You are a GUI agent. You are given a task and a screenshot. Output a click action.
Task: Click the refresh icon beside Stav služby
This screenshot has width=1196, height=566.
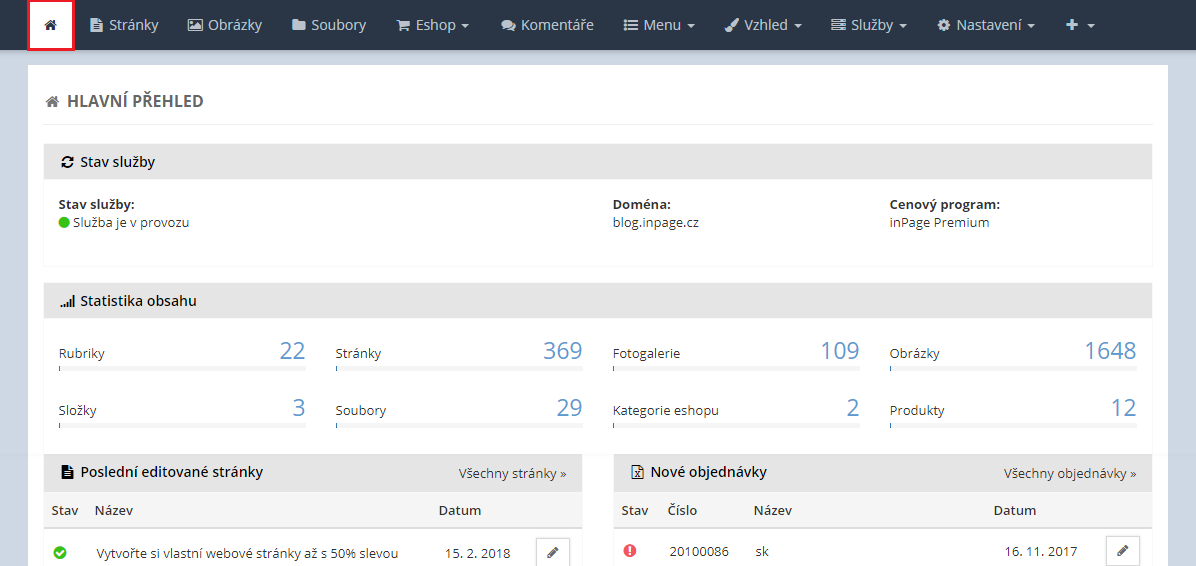67,162
